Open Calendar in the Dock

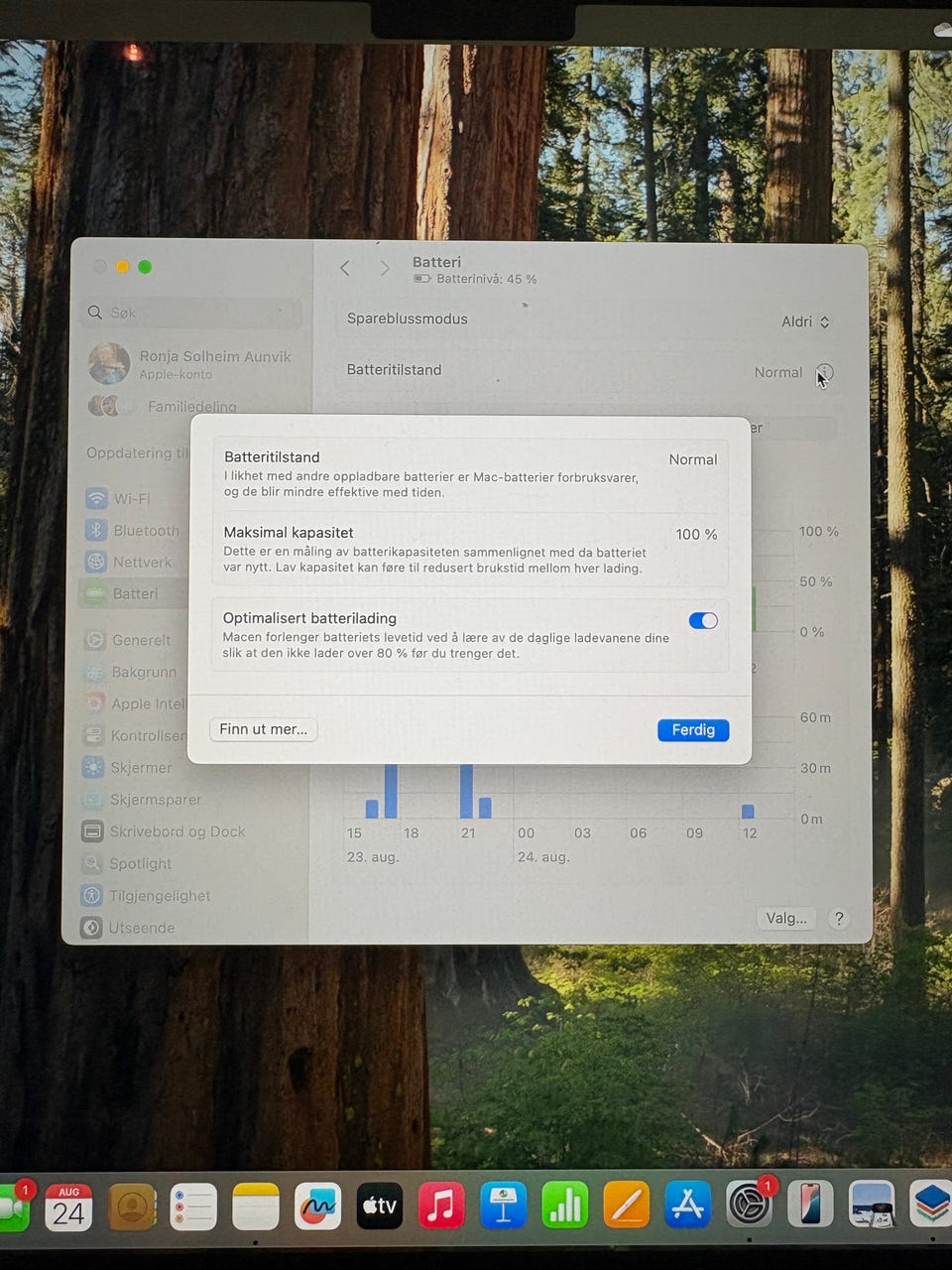[x=68, y=1206]
